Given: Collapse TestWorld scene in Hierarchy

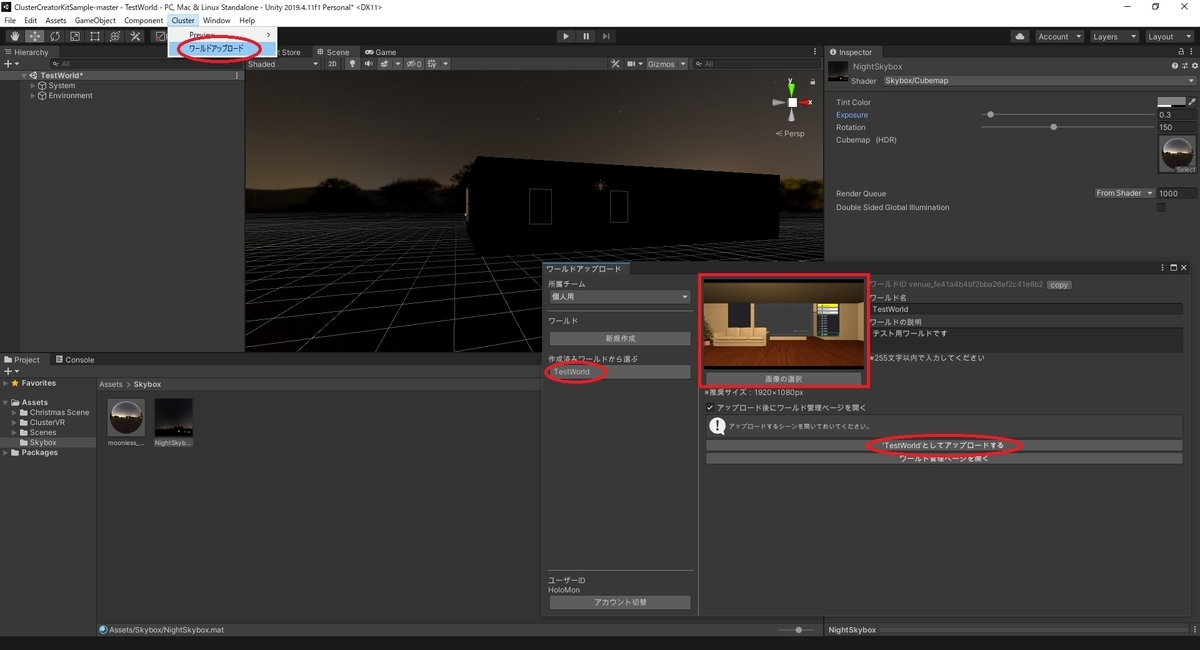Looking at the screenshot, I should click(x=24, y=76).
